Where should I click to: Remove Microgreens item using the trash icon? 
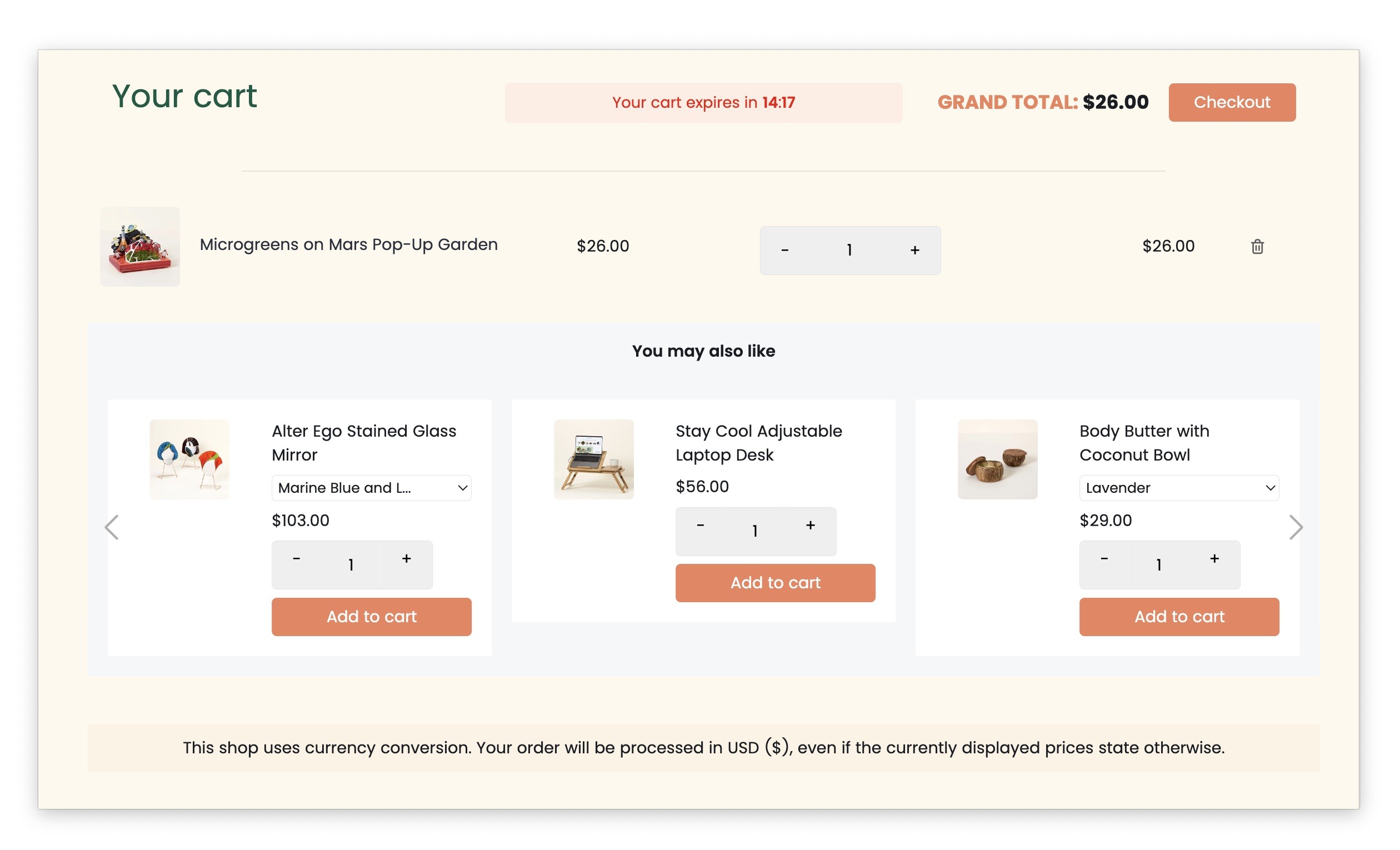1256,247
